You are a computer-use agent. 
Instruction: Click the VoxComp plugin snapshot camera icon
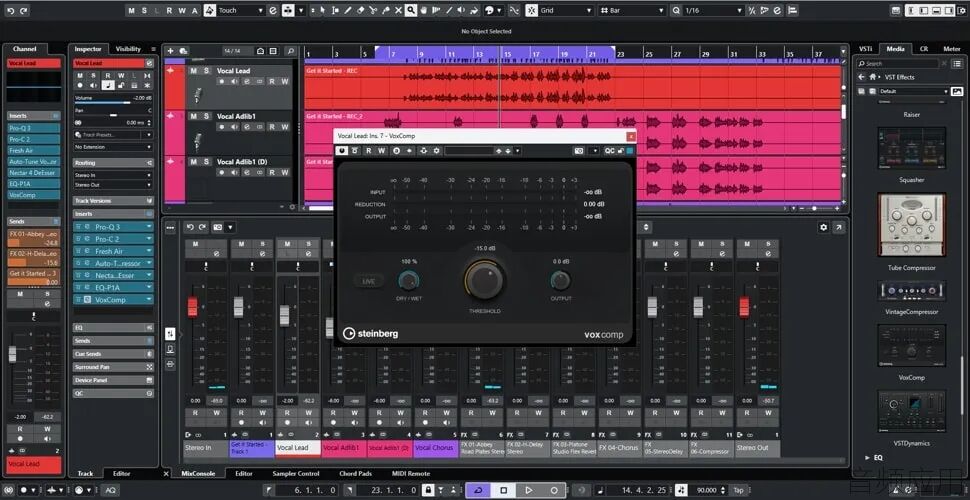click(578, 150)
